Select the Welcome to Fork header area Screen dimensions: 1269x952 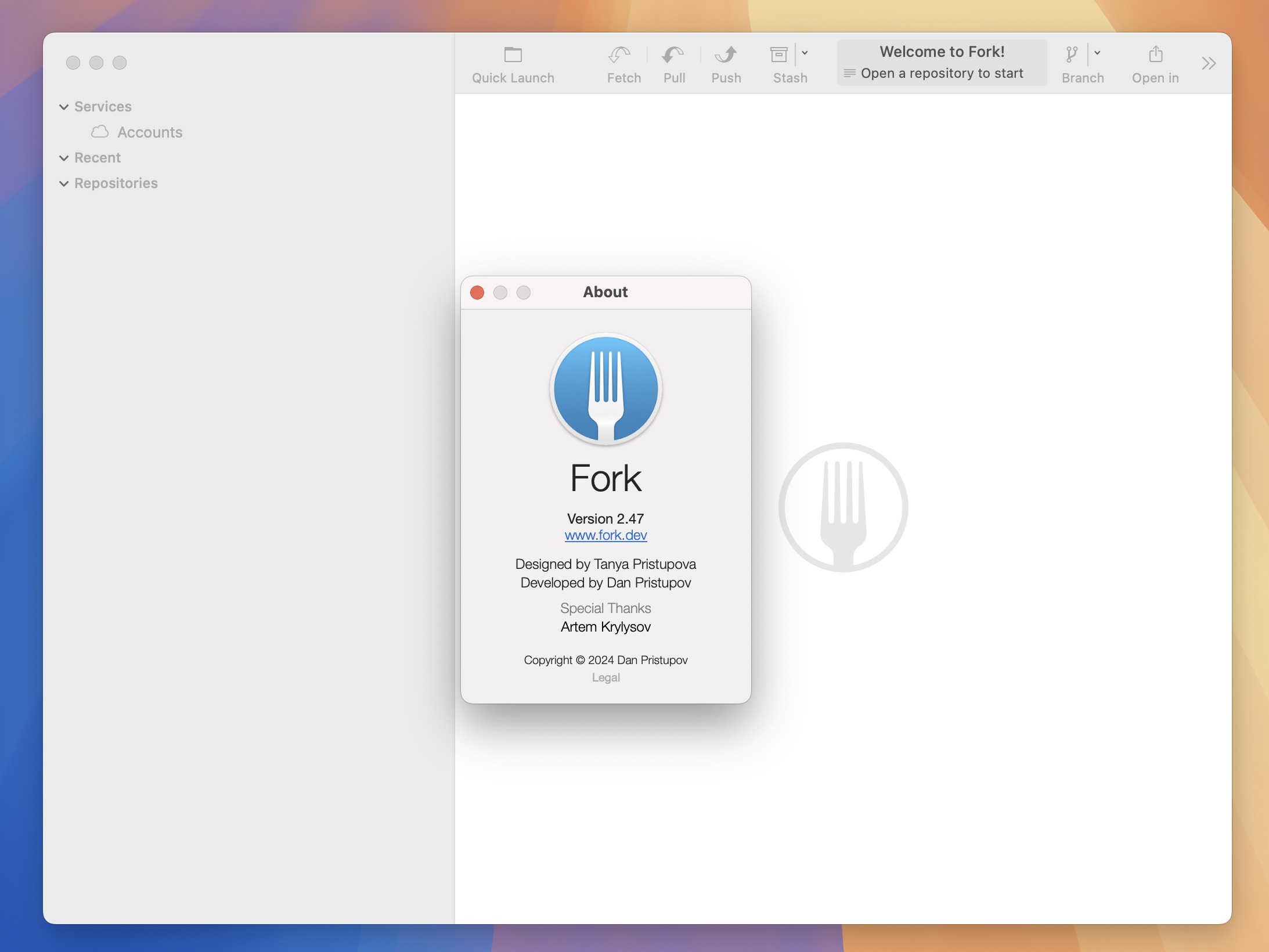coord(940,50)
